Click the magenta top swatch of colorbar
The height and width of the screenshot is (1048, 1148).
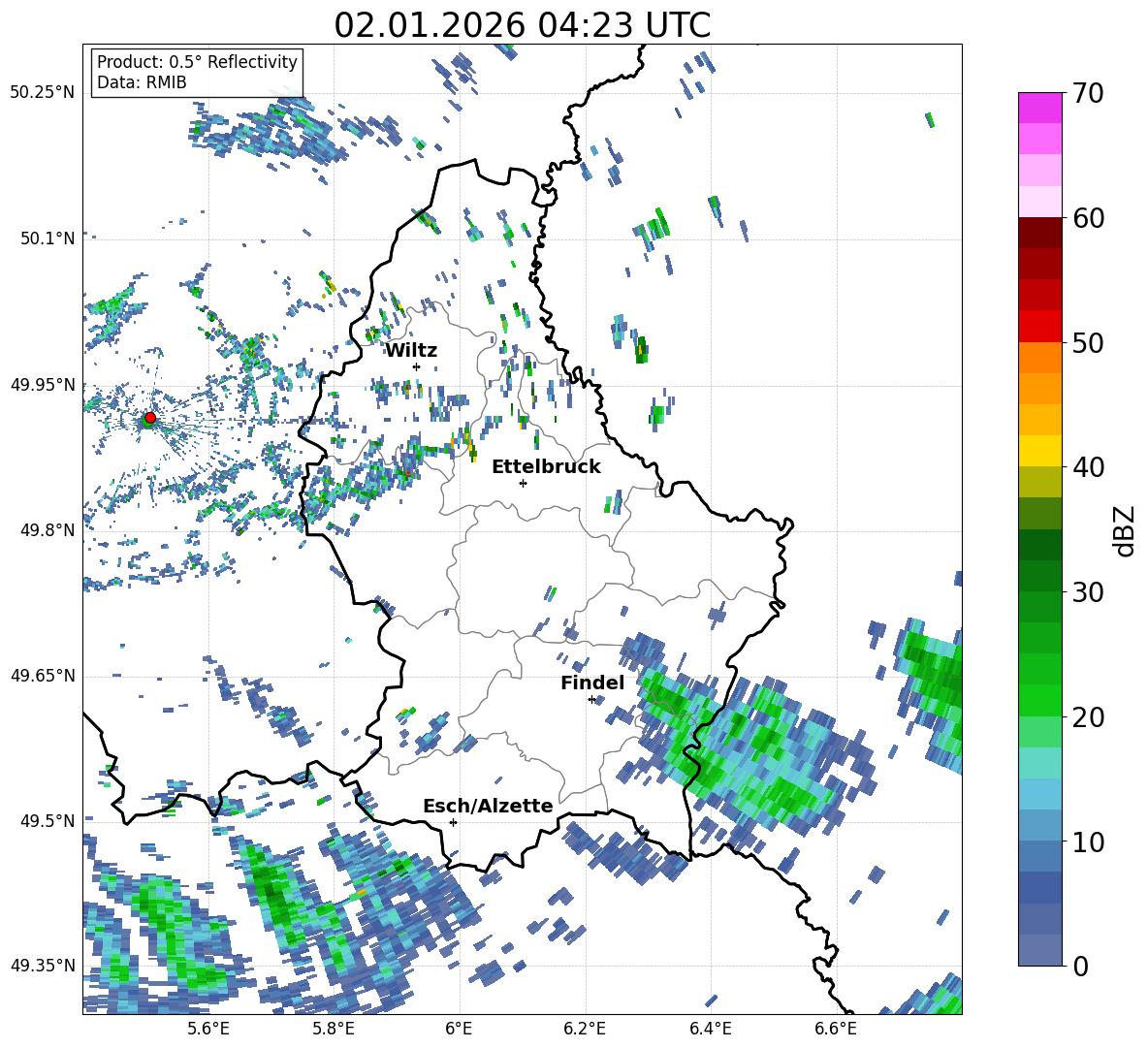click(x=1039, y=108)
